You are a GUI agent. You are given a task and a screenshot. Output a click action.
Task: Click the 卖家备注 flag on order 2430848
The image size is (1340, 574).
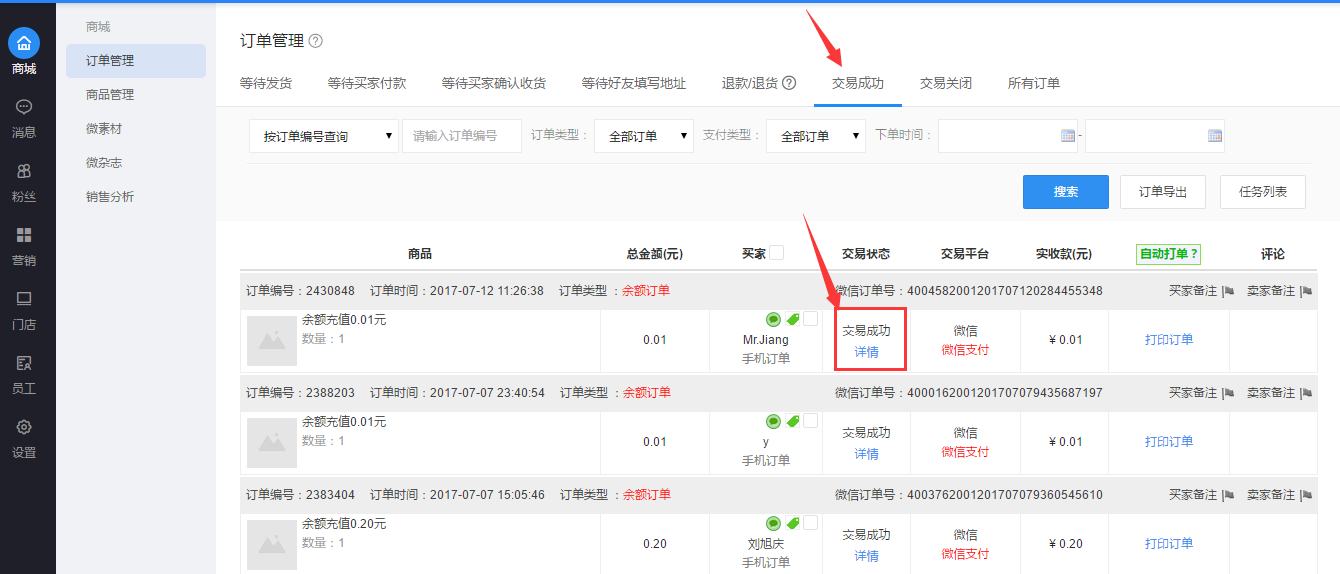click(1305, 291)
